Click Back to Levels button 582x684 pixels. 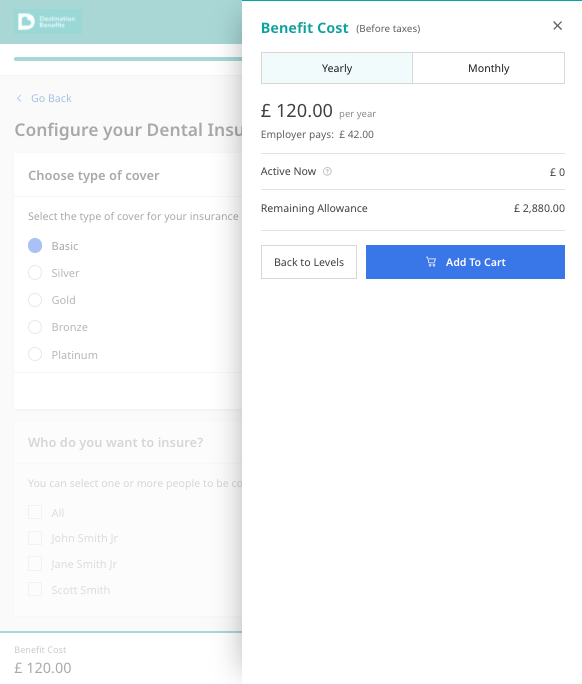tap(309, 262)
